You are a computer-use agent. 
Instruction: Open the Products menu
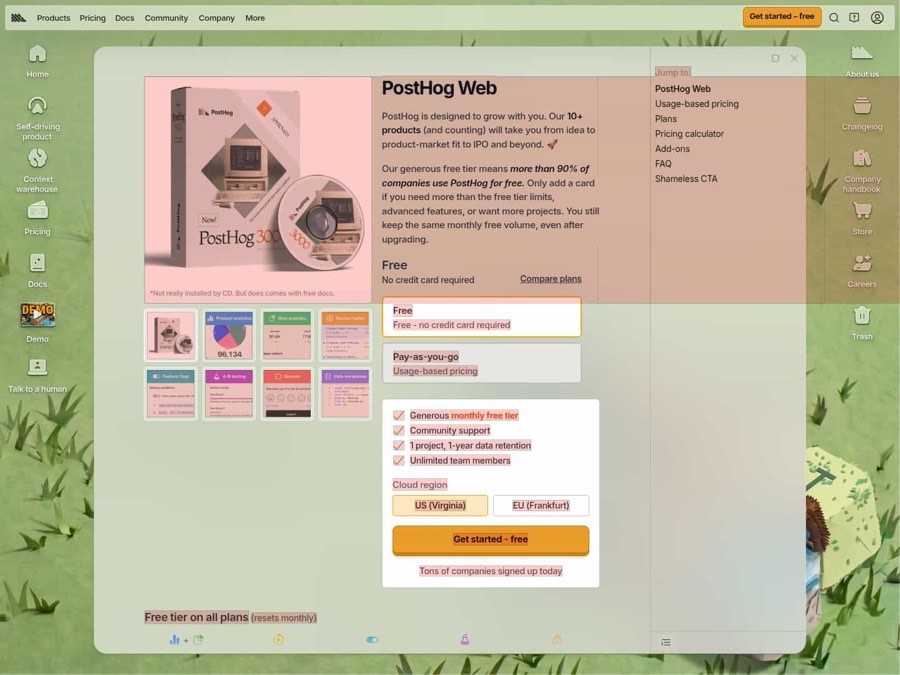tap(53, 18)
